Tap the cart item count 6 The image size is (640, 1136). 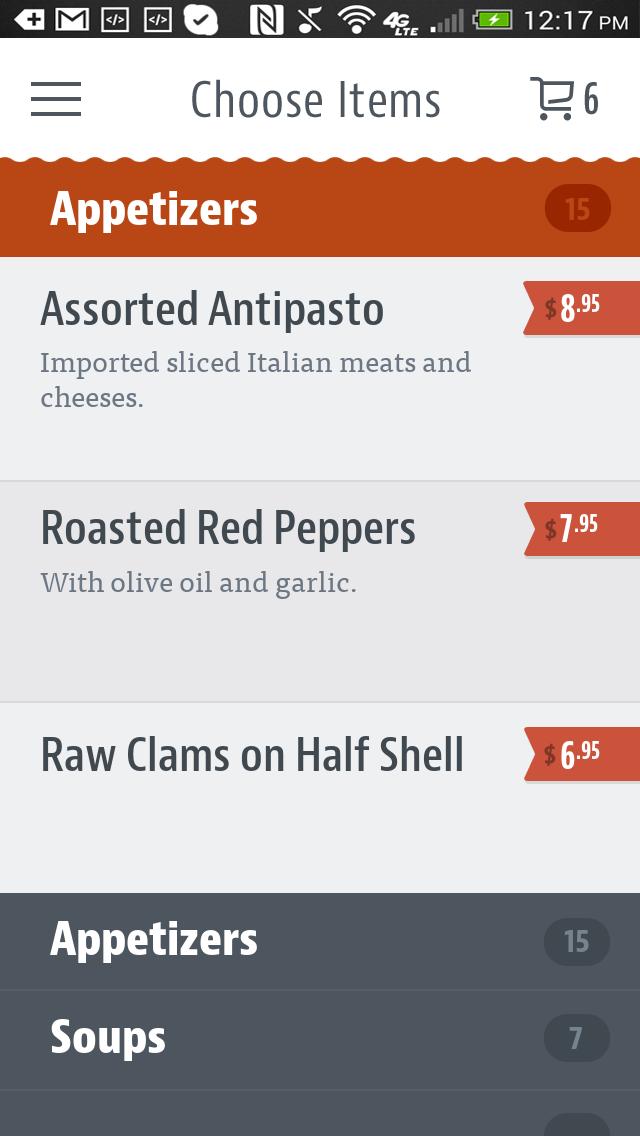tap(592, 100)
